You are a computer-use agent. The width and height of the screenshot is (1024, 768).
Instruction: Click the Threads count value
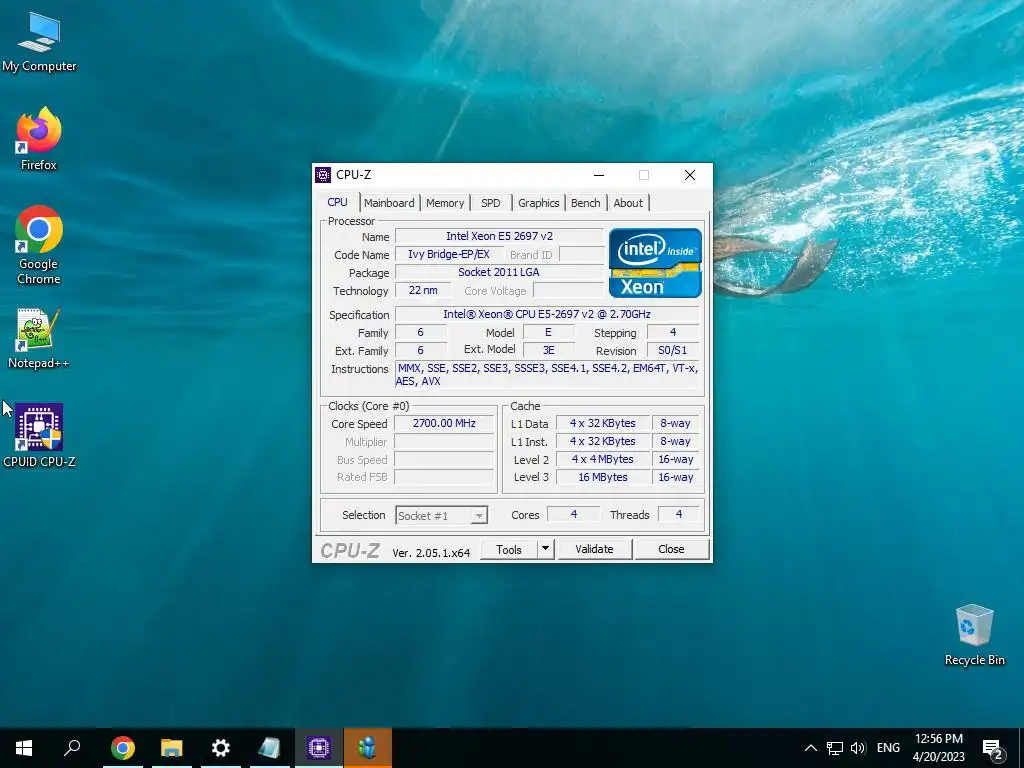click(679, 515)
